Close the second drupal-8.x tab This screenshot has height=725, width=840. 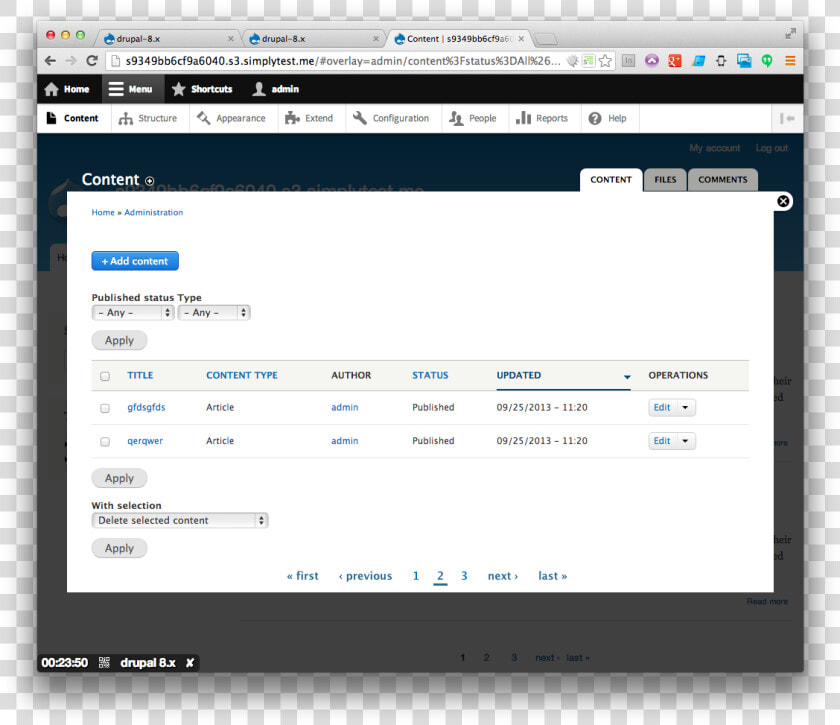(x=376, y=39)
